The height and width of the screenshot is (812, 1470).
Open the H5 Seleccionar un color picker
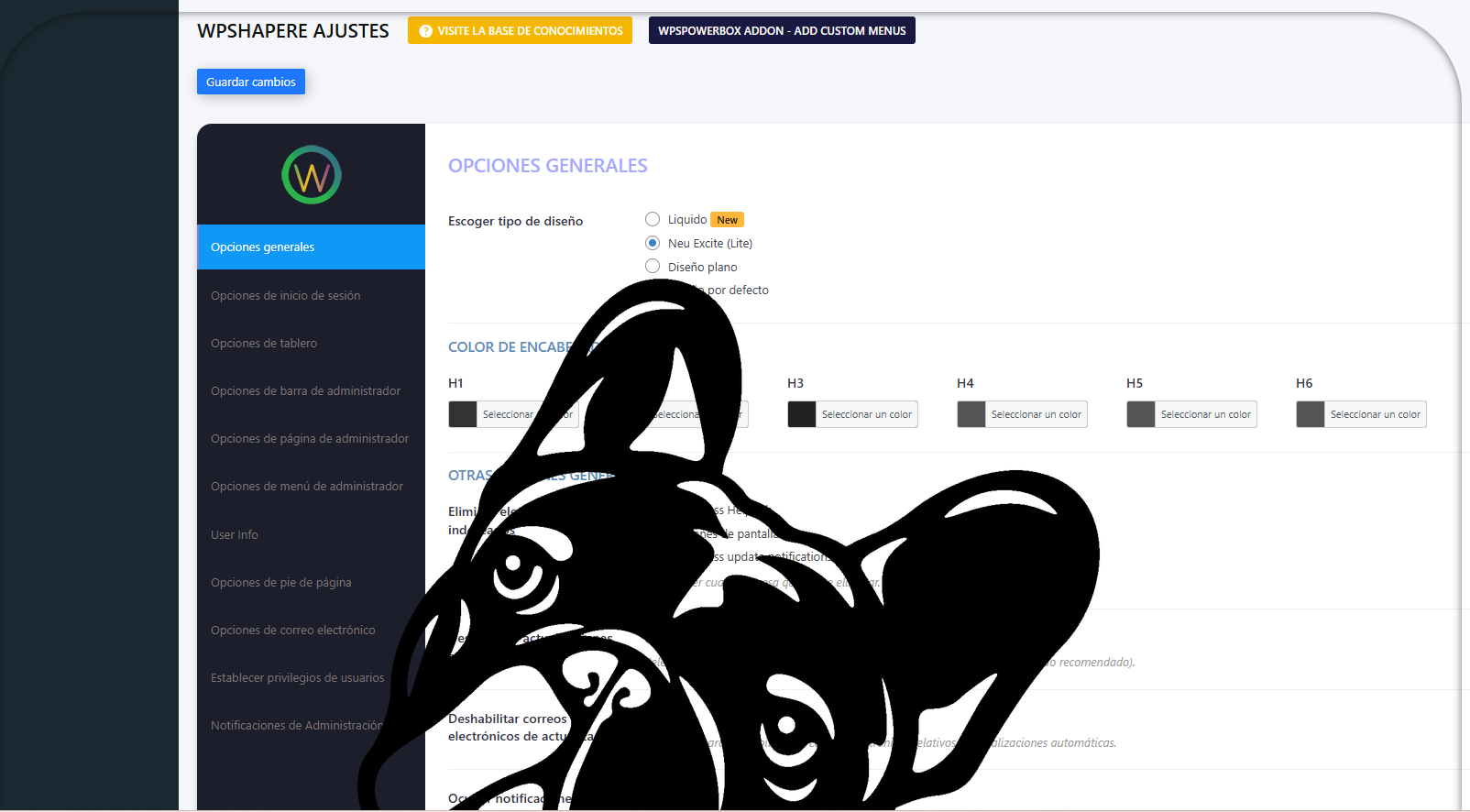point(1205,414)
